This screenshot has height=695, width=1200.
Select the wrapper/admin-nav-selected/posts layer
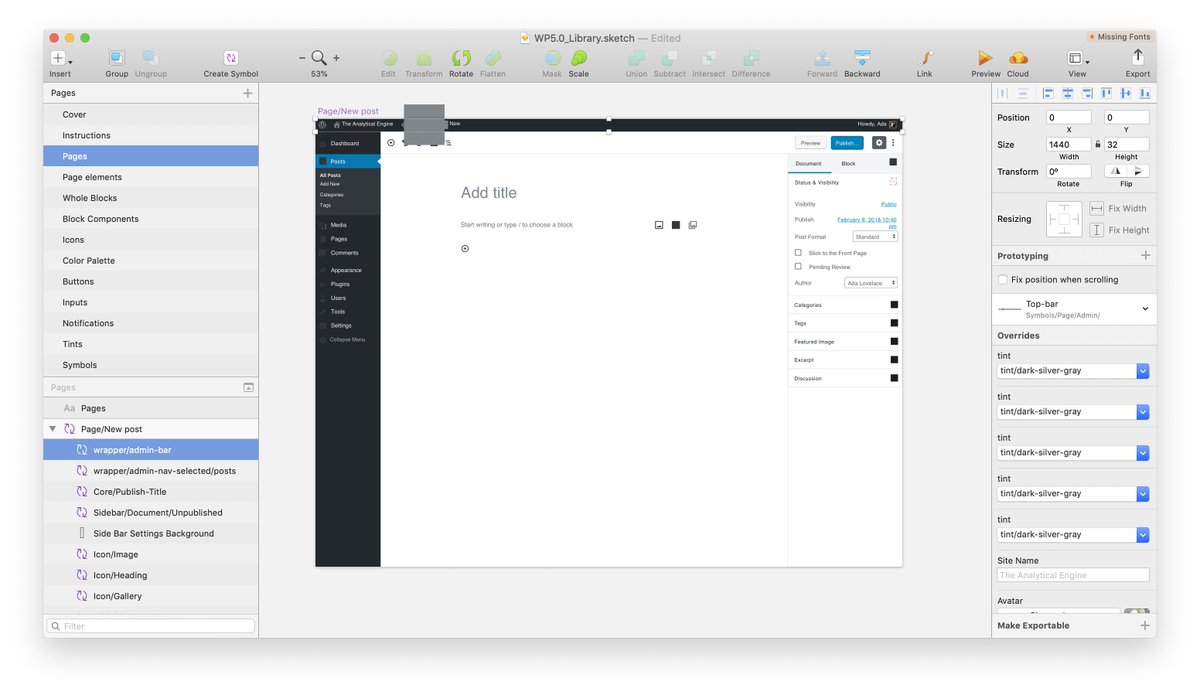(166, 470)
